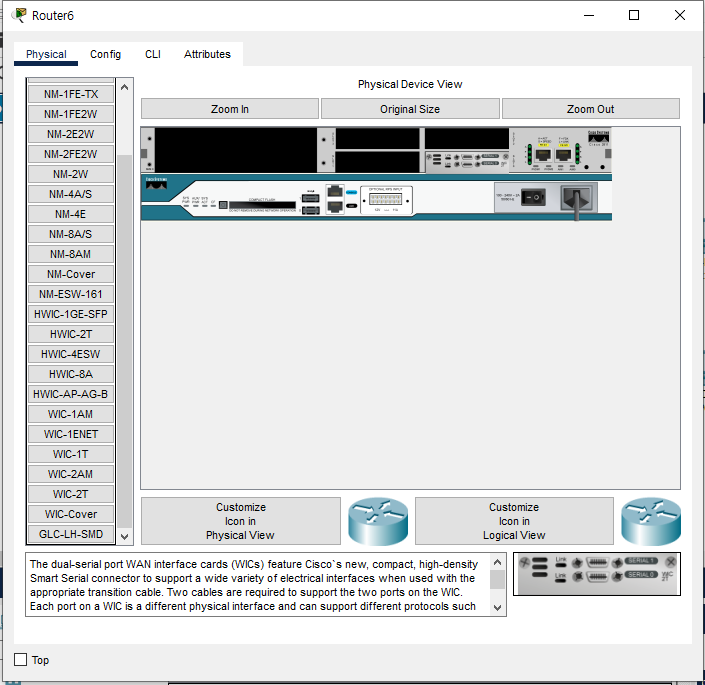
Task: Click the large empty network module slot
Action: coord(236,150)
